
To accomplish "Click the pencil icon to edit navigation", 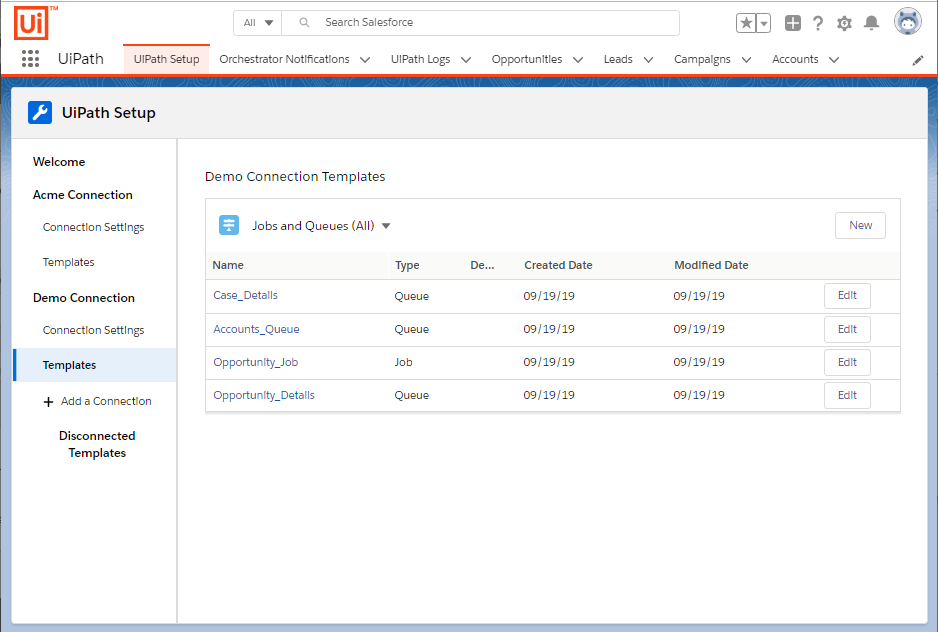I will 918,59.
